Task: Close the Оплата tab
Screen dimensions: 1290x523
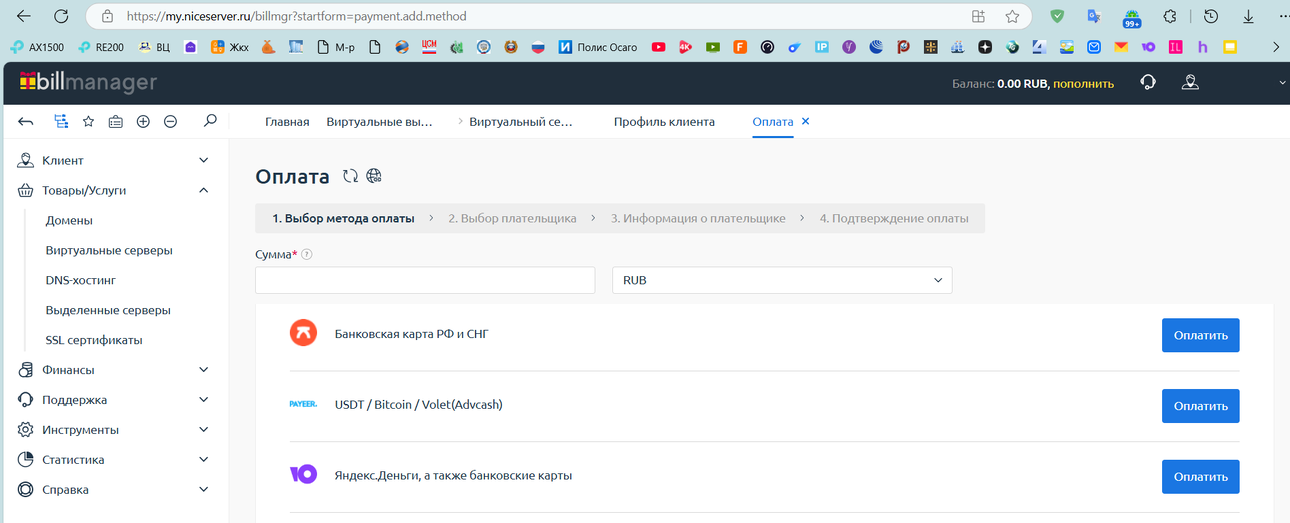Action: pyautogui.click(x=806, y=121)
